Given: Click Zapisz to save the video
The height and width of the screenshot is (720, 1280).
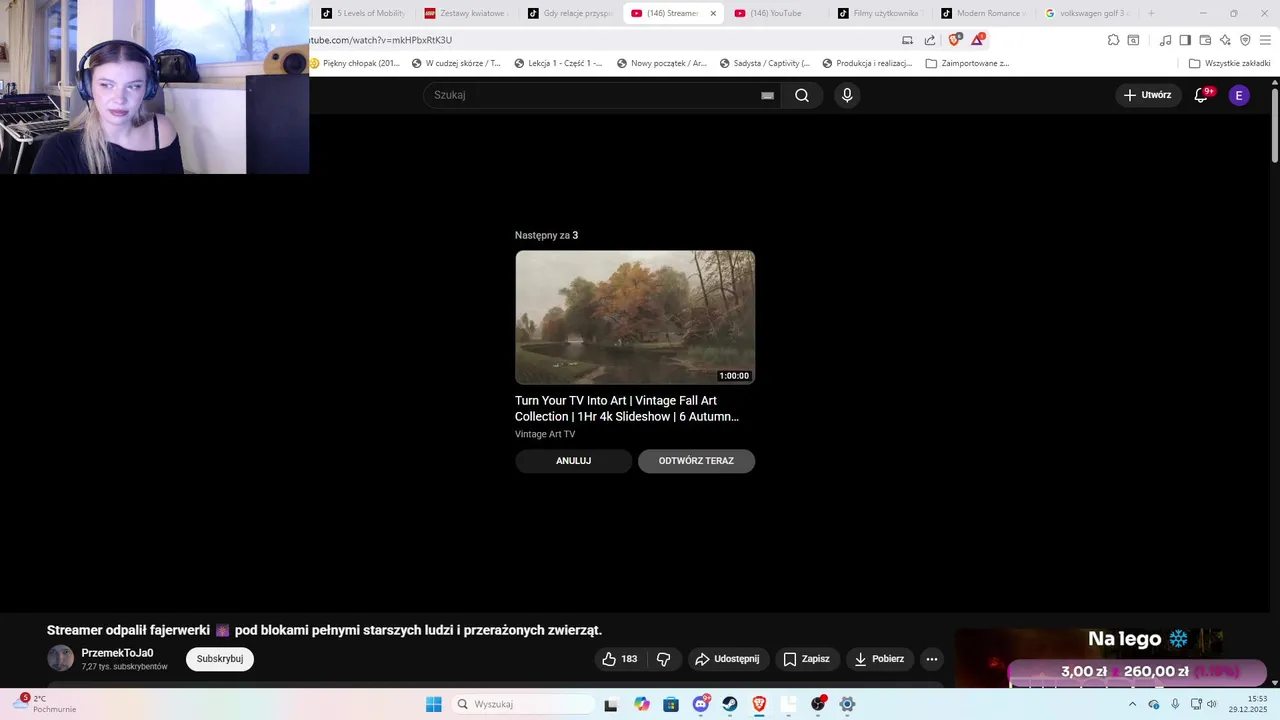Looking at the screenshot, I should point(807,659).
